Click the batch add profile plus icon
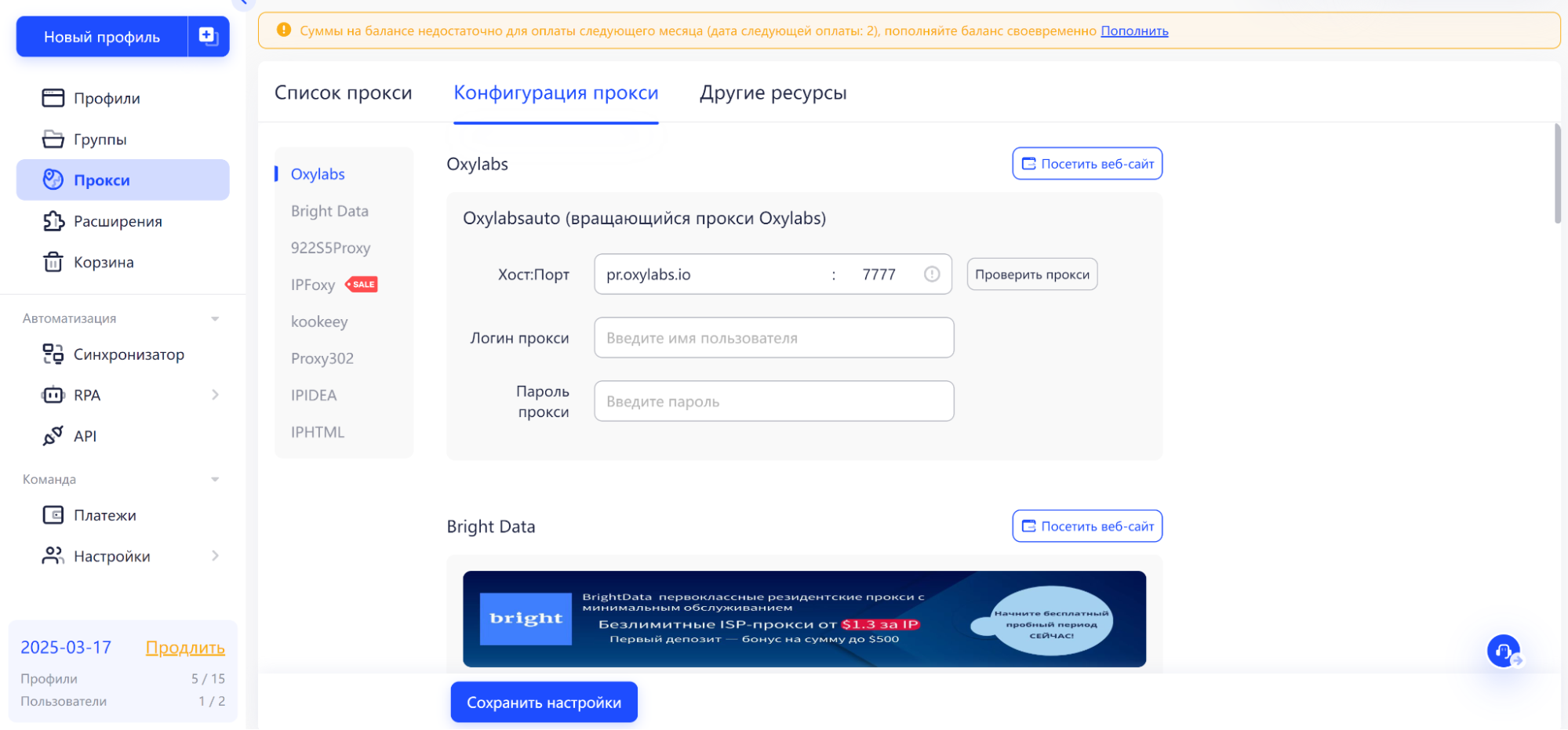The image size is (1568, 730). 208,36
